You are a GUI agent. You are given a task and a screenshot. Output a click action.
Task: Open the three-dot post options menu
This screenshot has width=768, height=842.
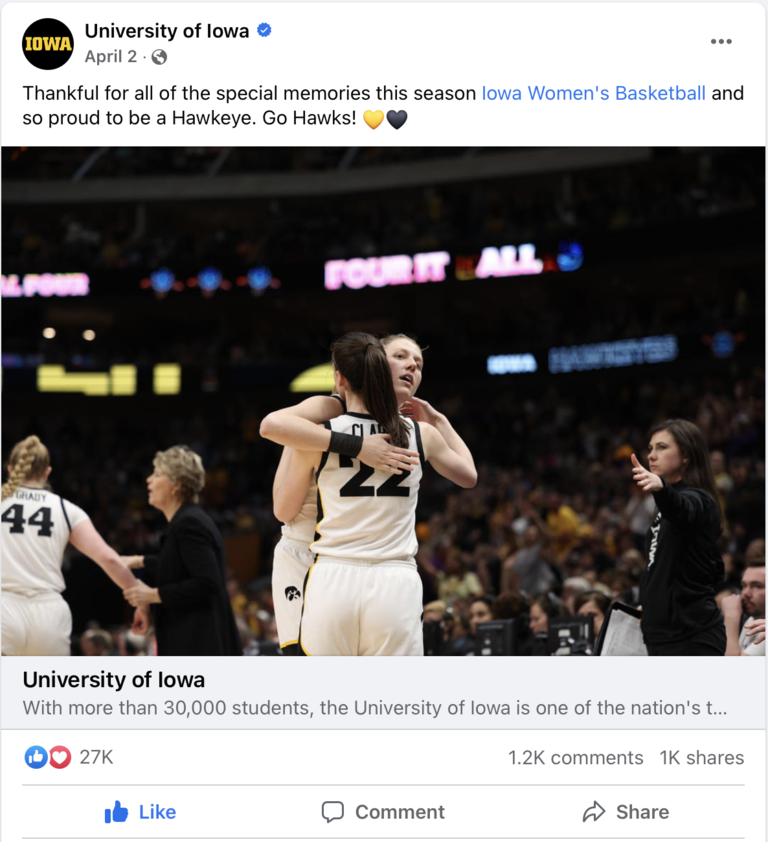721,41
